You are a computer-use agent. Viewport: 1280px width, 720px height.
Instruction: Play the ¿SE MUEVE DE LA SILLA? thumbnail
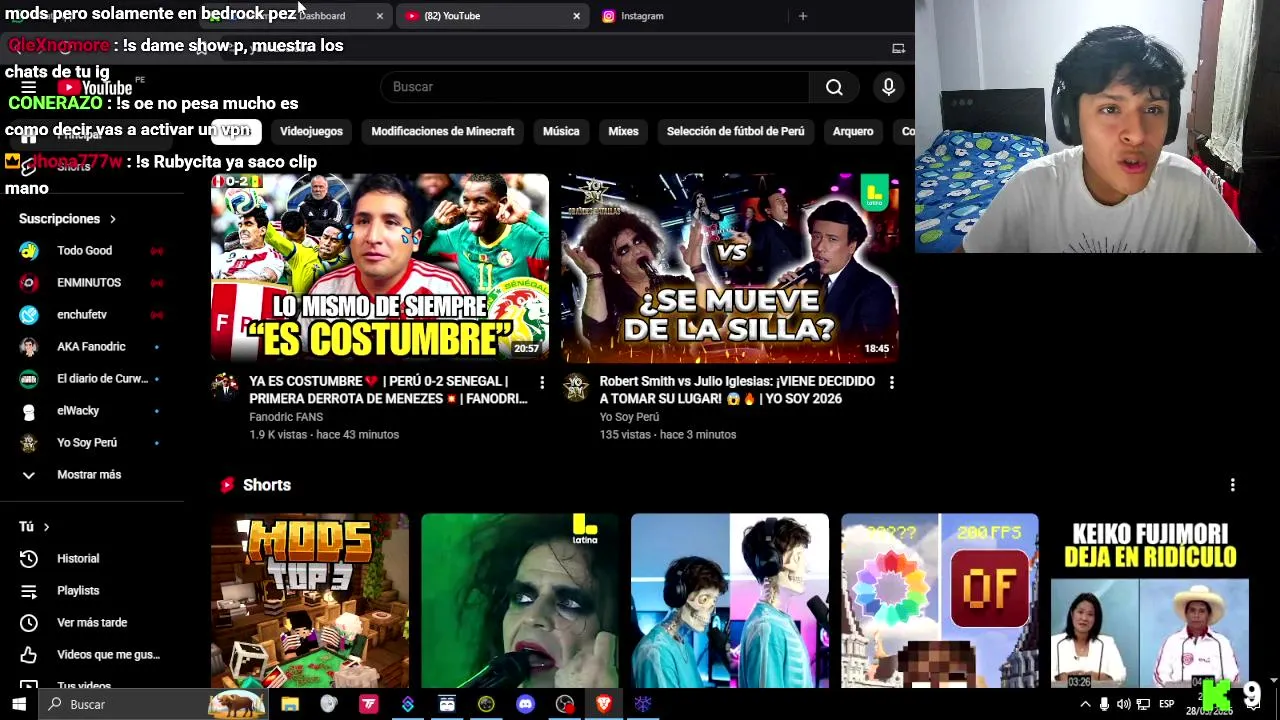coord(730,268)
